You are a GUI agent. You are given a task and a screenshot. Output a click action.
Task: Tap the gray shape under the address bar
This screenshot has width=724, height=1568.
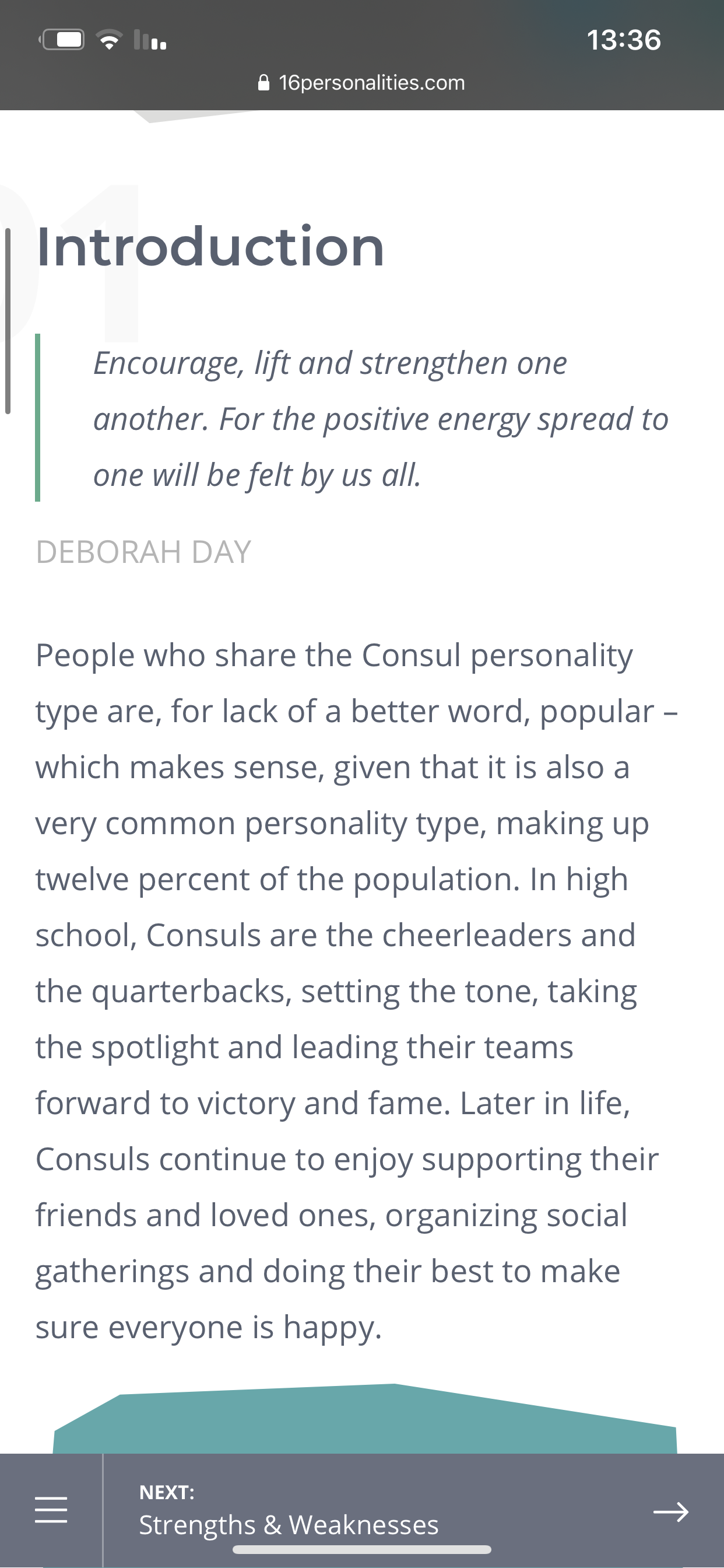(x=195, y=116)
